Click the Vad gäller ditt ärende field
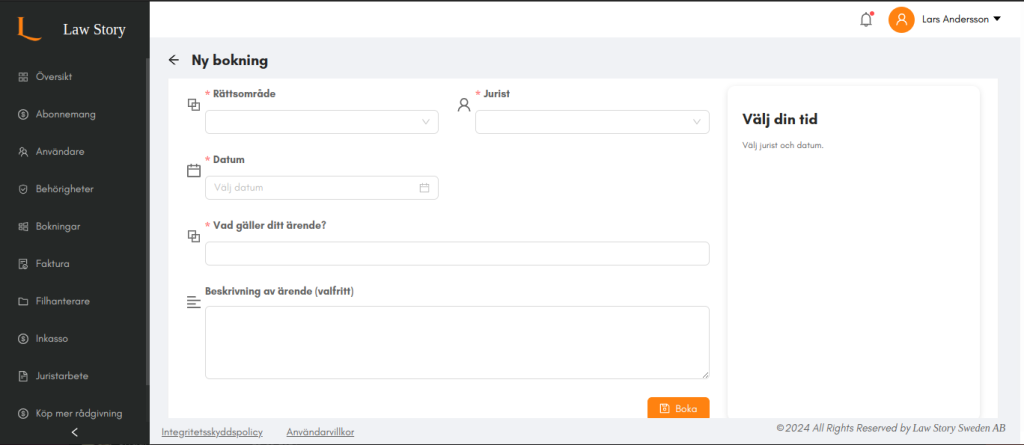The width and height of the screenshot is (1024, 445). tap(457, 254)
